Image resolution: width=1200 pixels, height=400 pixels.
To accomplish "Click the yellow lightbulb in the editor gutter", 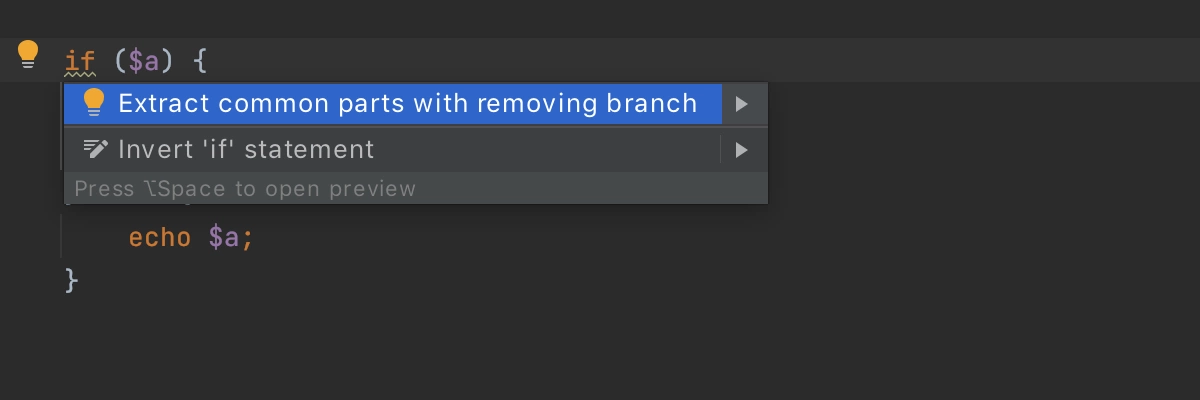I will pyautogui.click(x=28, y=56).
